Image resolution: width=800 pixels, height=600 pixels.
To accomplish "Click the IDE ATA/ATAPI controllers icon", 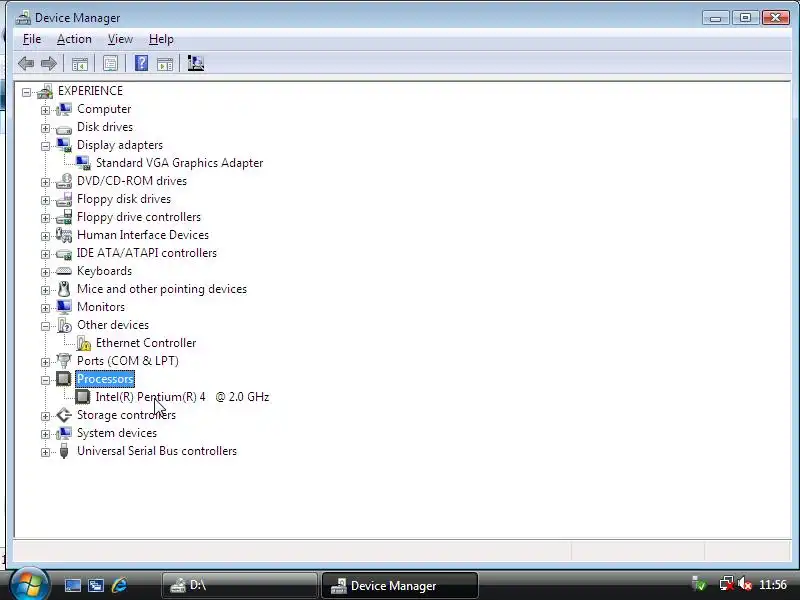I will point(64,254).
